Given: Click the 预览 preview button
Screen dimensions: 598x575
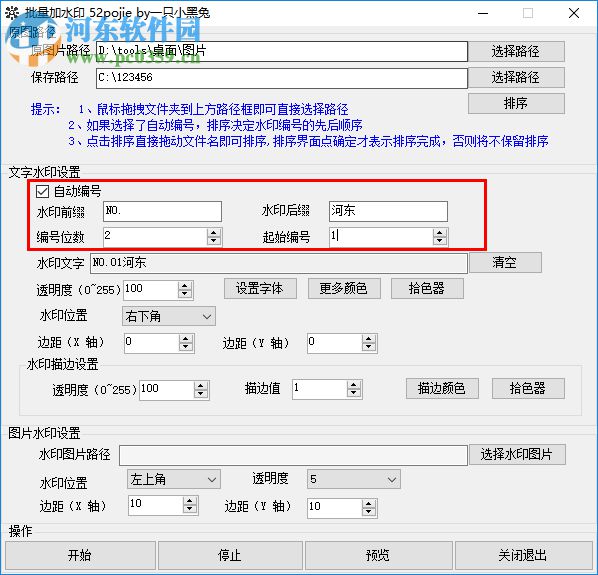Looking at the screenshot, I should (378, 555).
